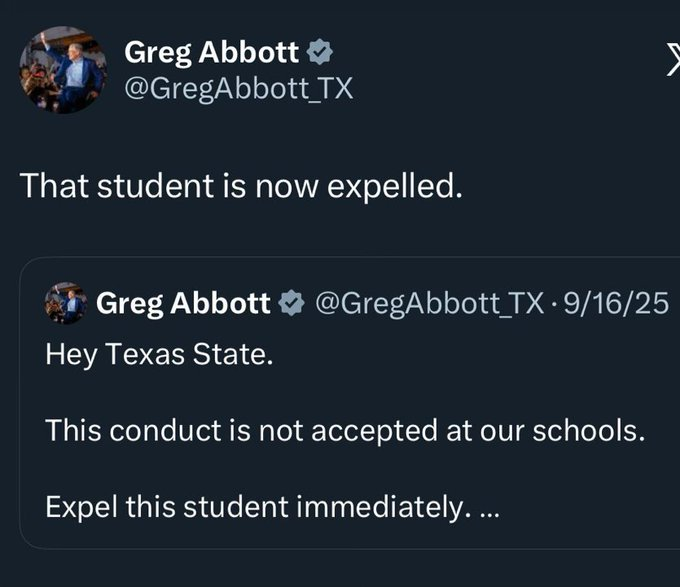Click the text "That student is now expelled."
680x587 pixels.
[242, 186]
